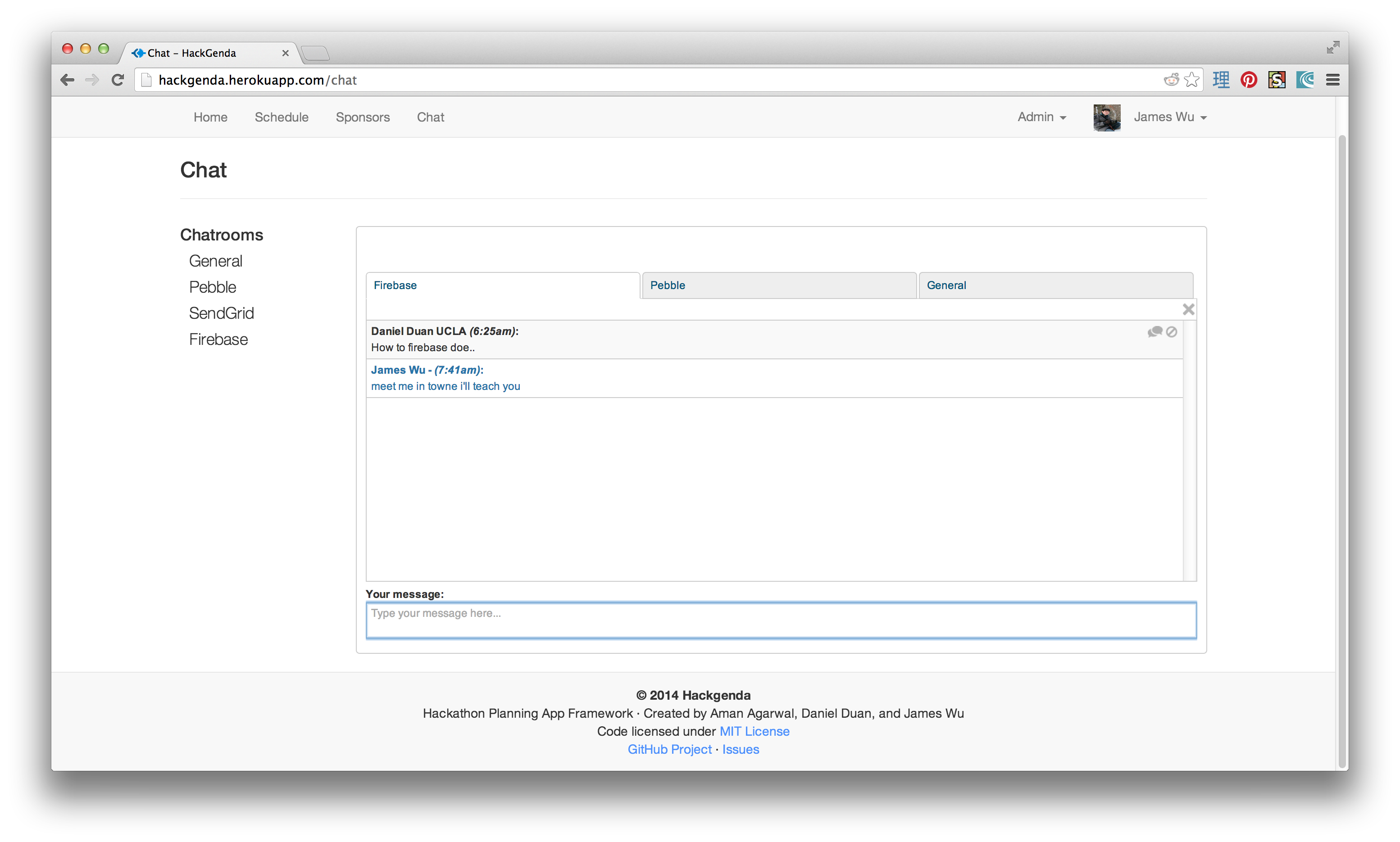1400x842 pixels.
Task: Toggle fullscreen with the expand arrows icon
Action: [1332, 48]
